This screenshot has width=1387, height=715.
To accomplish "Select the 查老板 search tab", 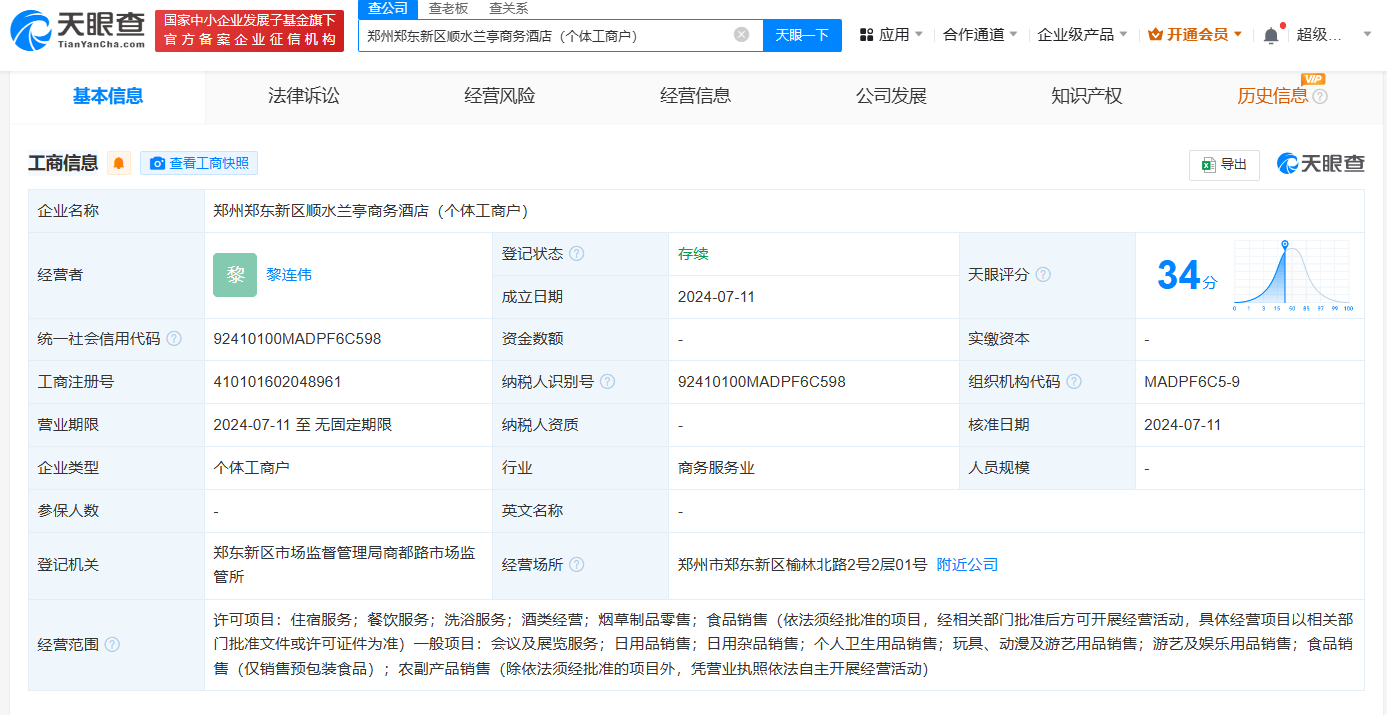I will [x=448, y=8].
